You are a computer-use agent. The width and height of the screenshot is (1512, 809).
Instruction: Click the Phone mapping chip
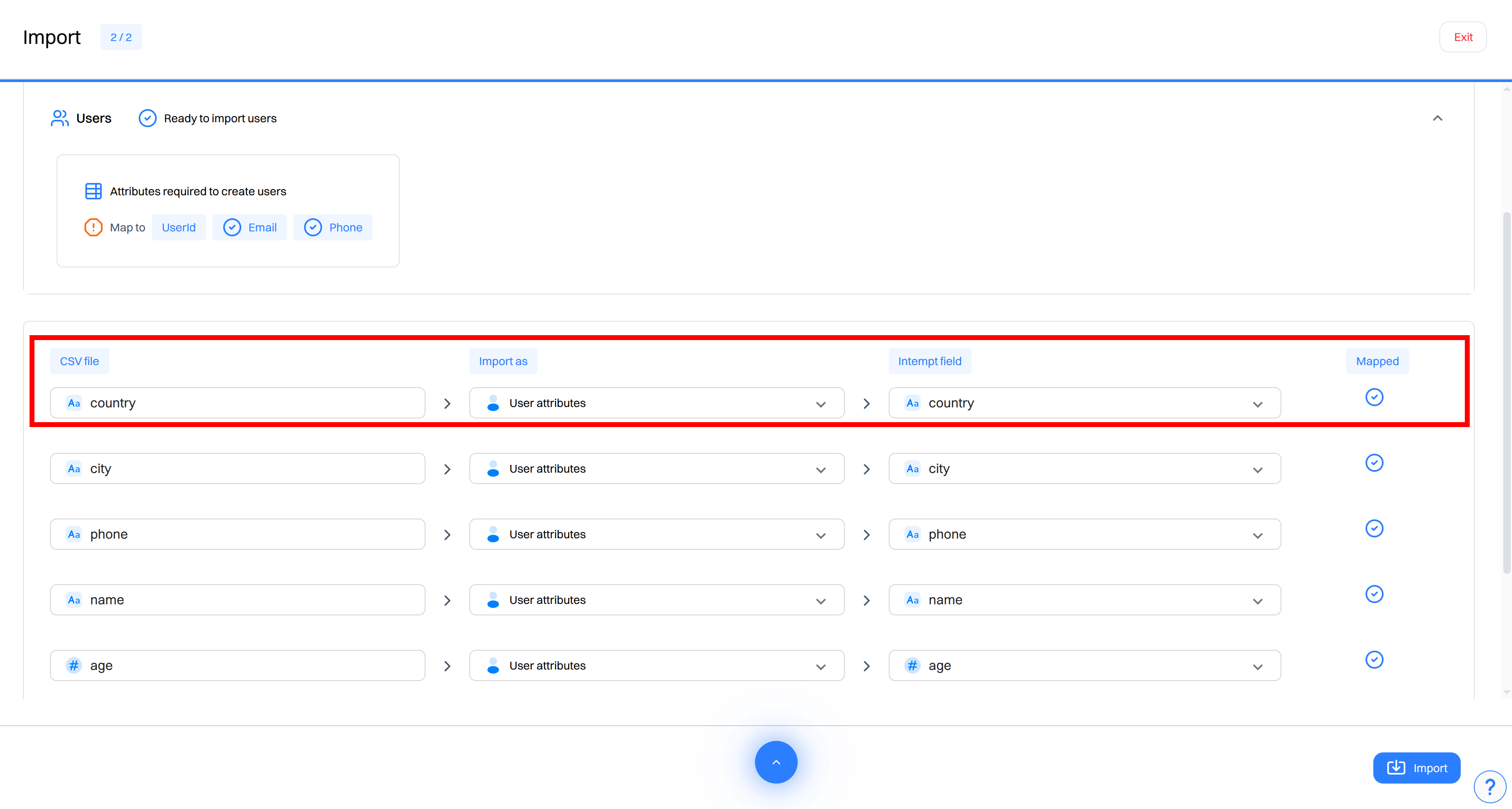point(333,227)
